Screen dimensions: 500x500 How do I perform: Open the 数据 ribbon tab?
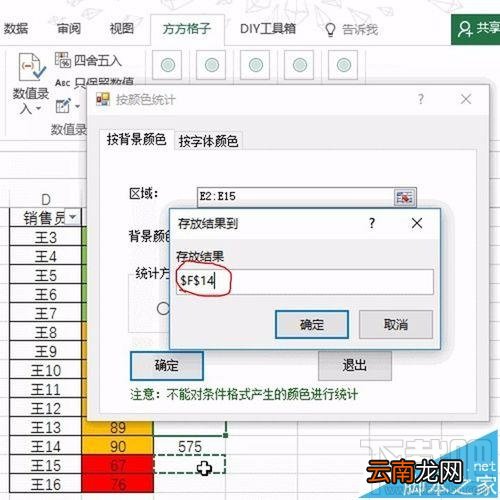(15, 29)
